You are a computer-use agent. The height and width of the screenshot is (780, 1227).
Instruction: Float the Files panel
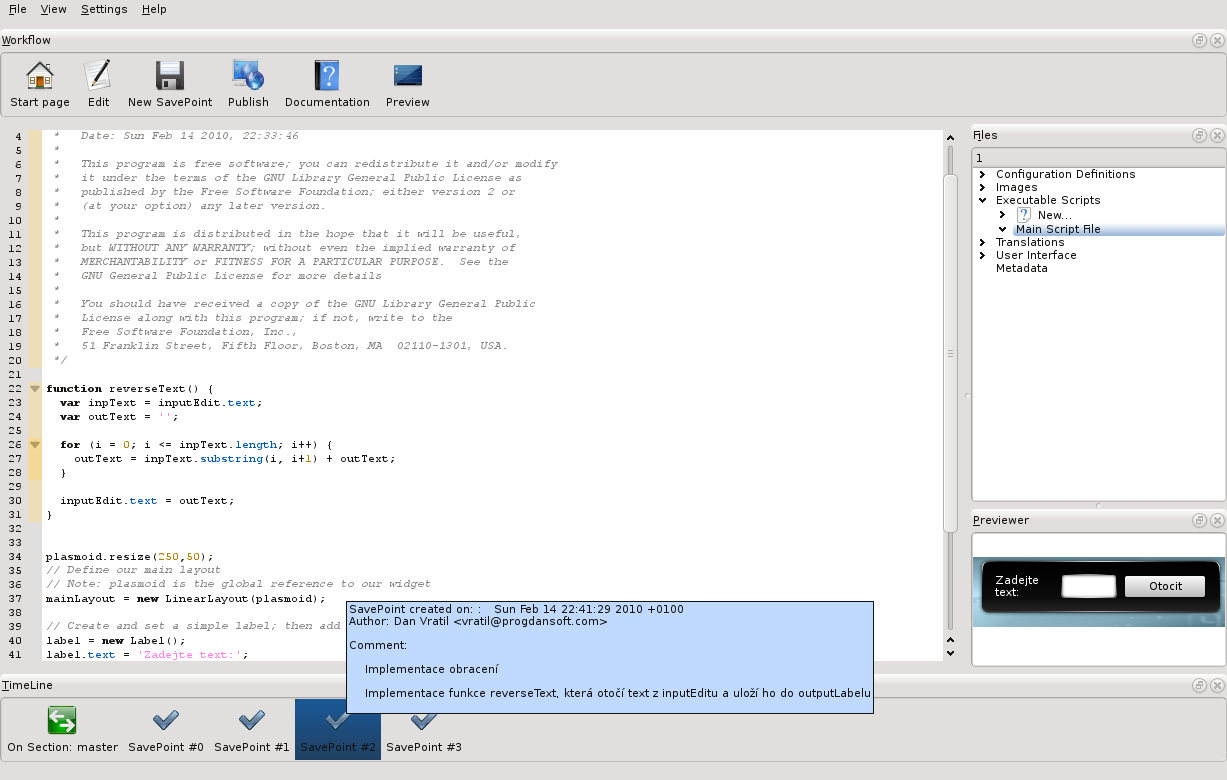[x=1199, y=135]
